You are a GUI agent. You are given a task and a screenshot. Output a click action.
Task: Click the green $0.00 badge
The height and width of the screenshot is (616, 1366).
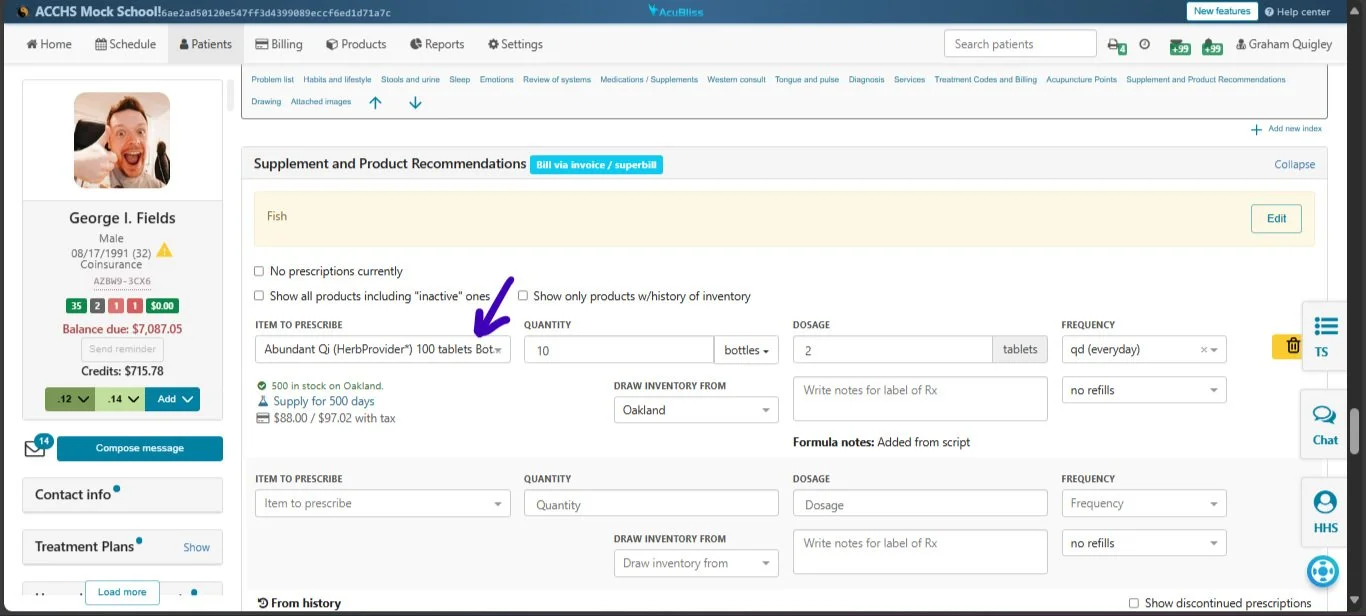coord(162,306)
